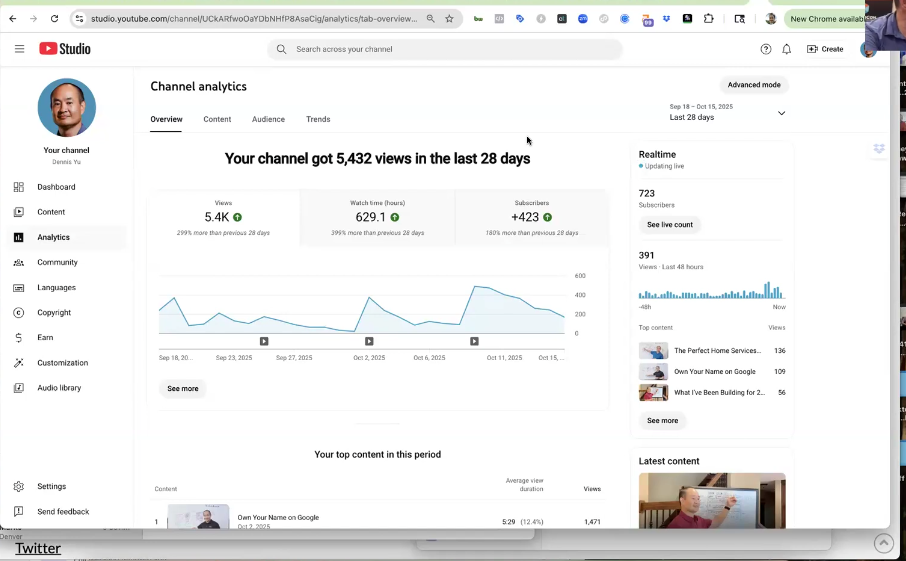Click the Customization wand icon
Screen dimensions: 906x561
pyautogui.click(x=18, y=363)
